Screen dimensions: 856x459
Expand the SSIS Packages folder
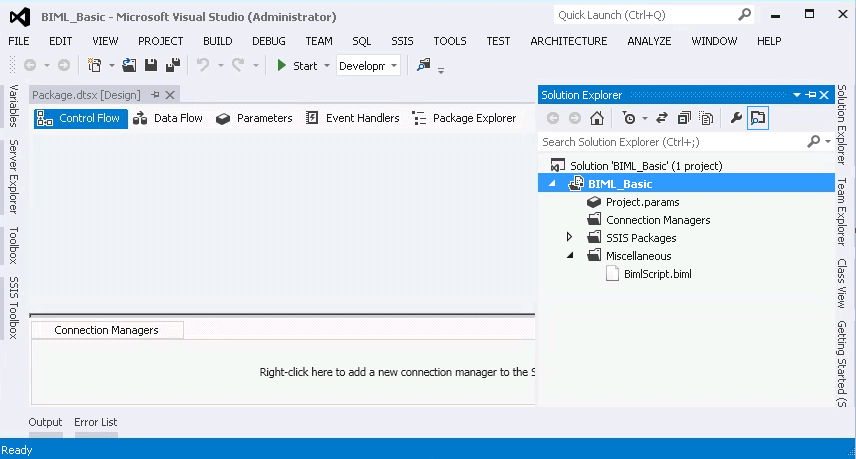tap(569, 237)
